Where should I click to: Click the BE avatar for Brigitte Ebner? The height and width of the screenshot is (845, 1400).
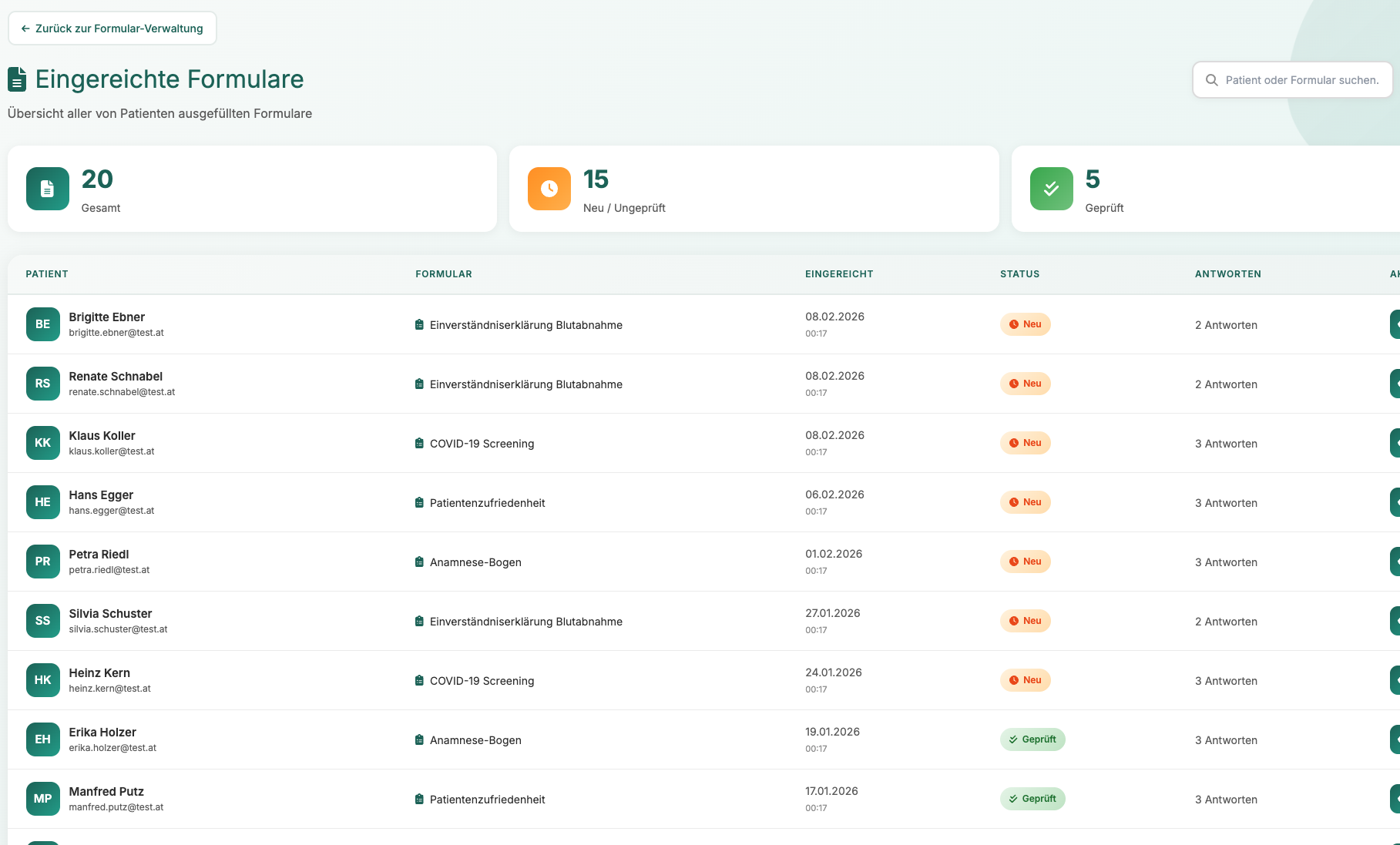[42, 324]
